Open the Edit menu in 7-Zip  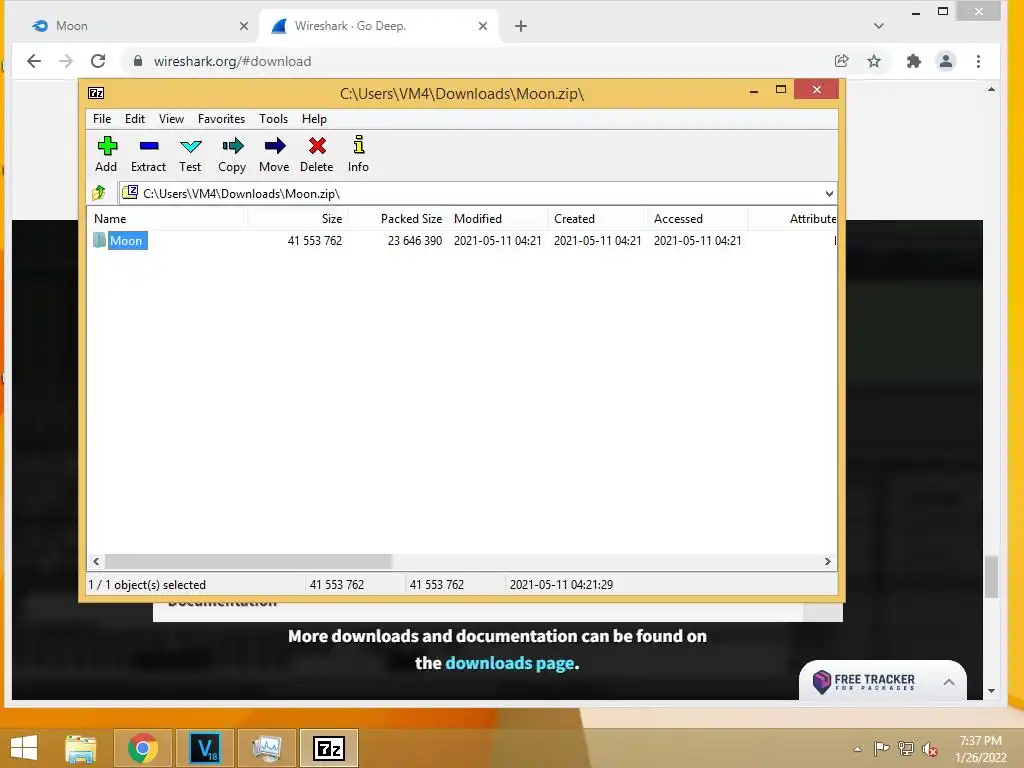click(x=135, y=119)
